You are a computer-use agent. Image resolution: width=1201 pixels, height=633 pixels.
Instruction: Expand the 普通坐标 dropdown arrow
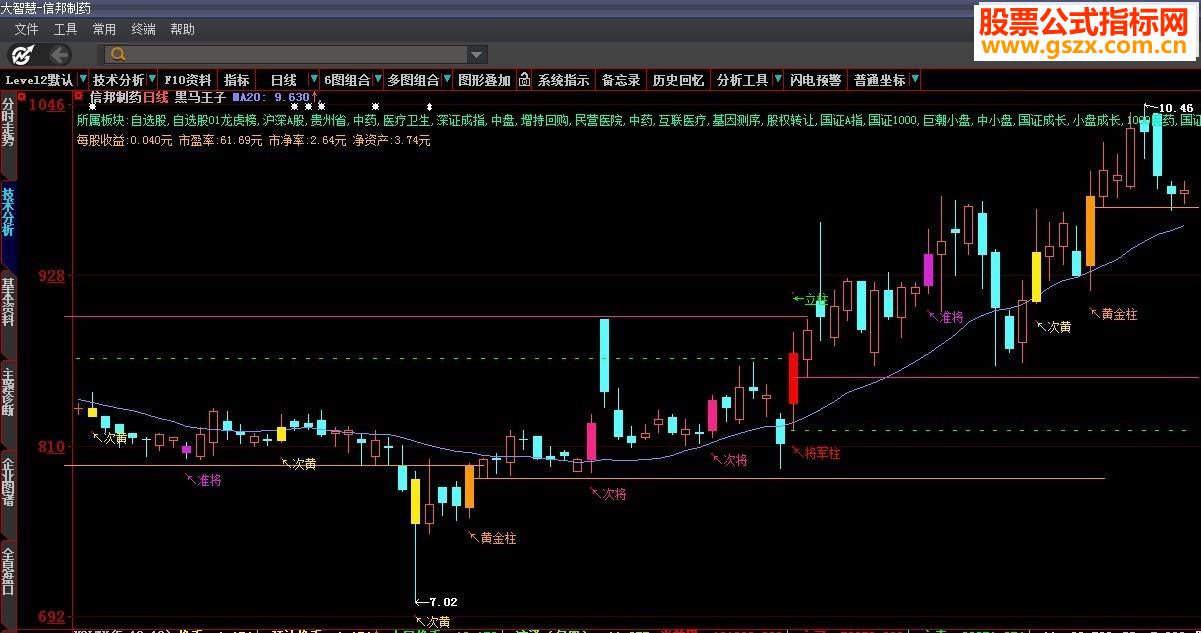point(914,79)
